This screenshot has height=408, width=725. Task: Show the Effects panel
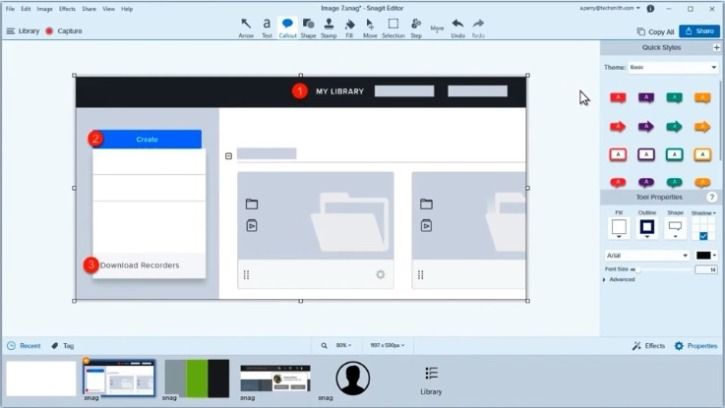648,346
